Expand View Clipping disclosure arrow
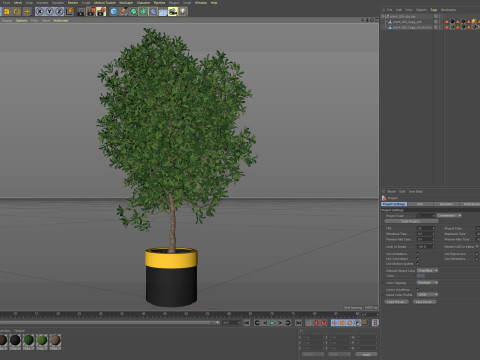Screen dimensions: 480x360 pos(383,283)
